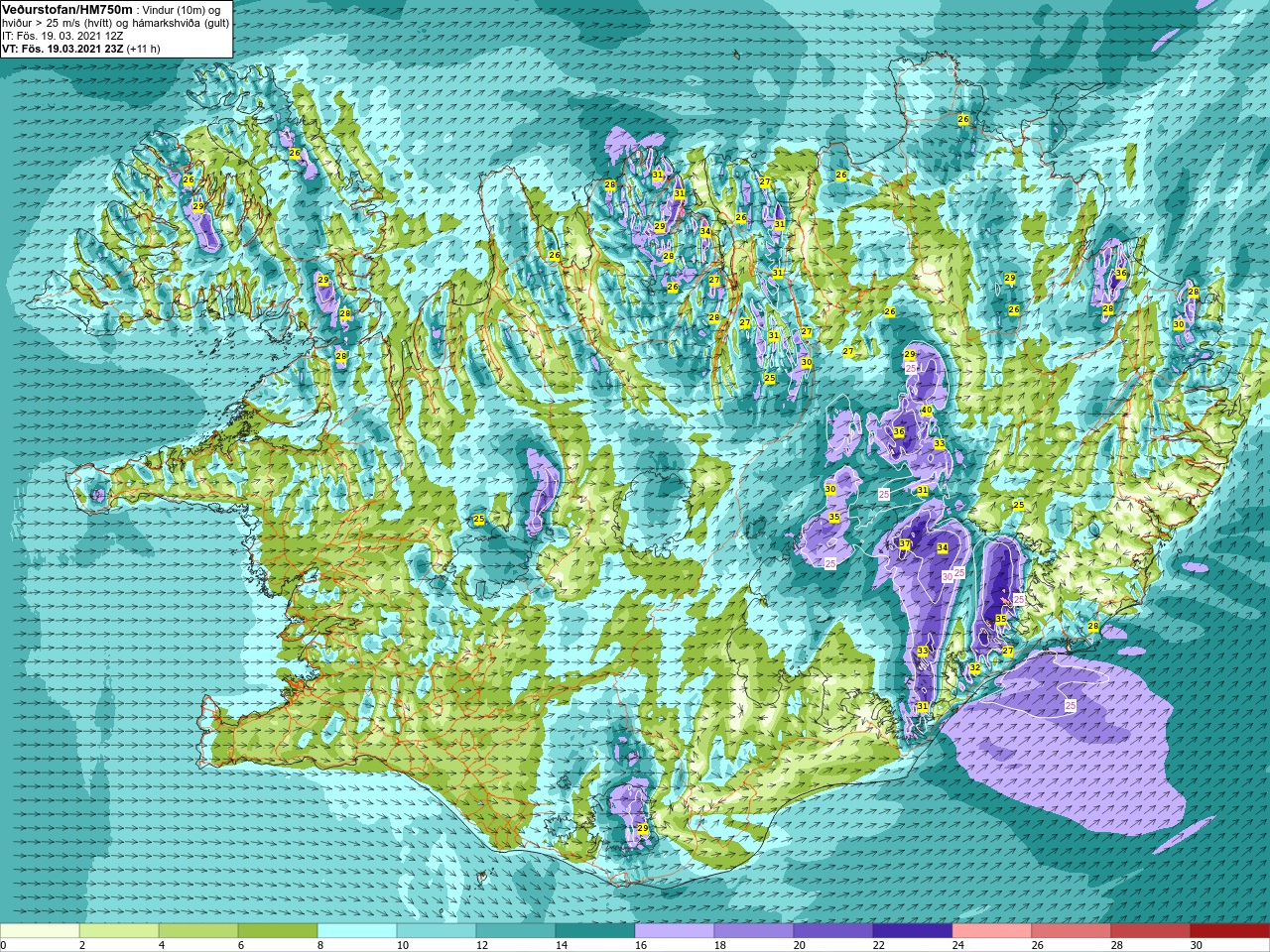This screenshot has height=952, width=1270.
Task: Pick the 24–26 m/s light pink legend swatch
Action: [992, 931]
